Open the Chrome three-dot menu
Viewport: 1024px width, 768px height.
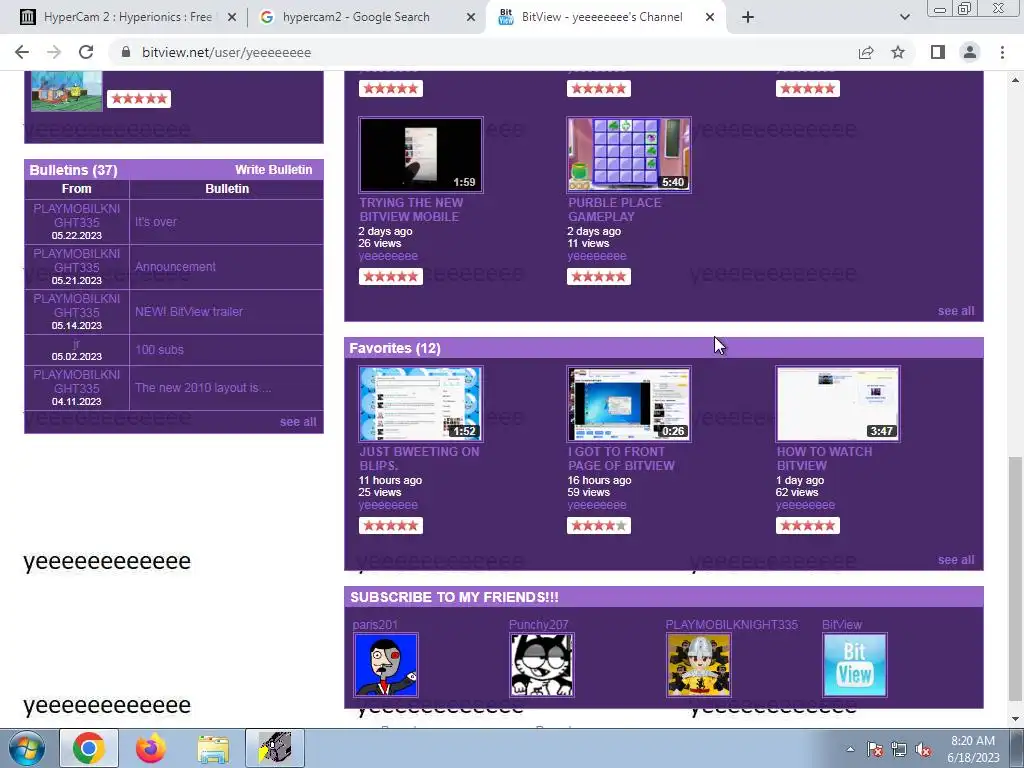(1002, 52)
